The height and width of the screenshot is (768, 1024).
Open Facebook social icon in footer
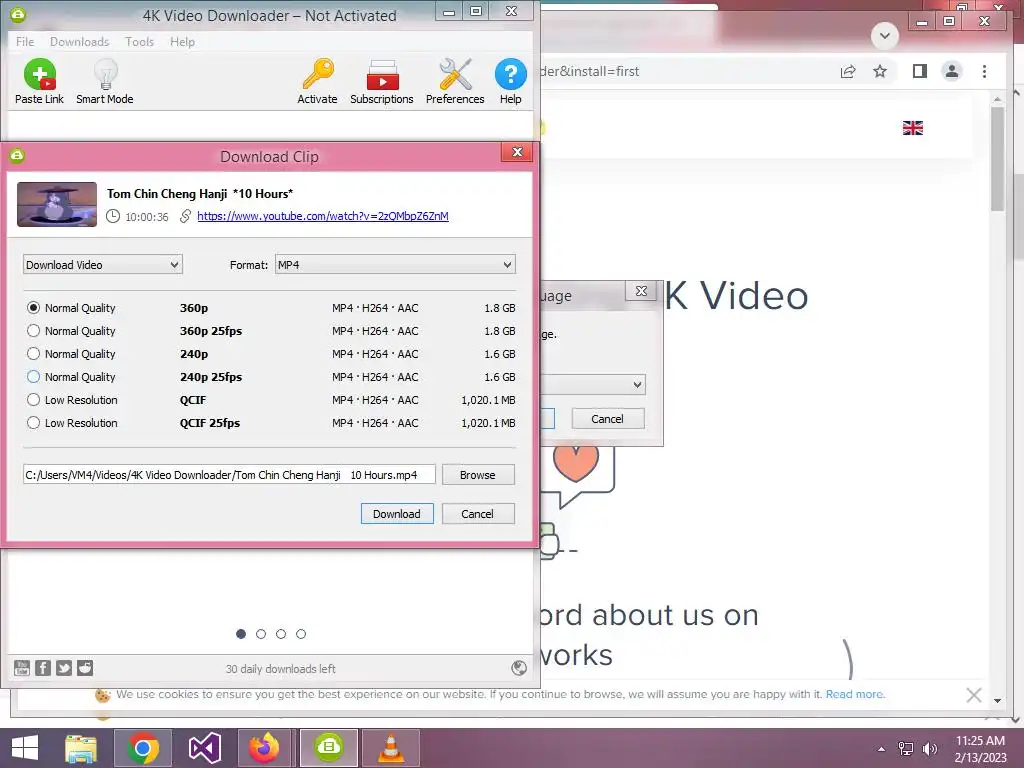coord(43,667)
